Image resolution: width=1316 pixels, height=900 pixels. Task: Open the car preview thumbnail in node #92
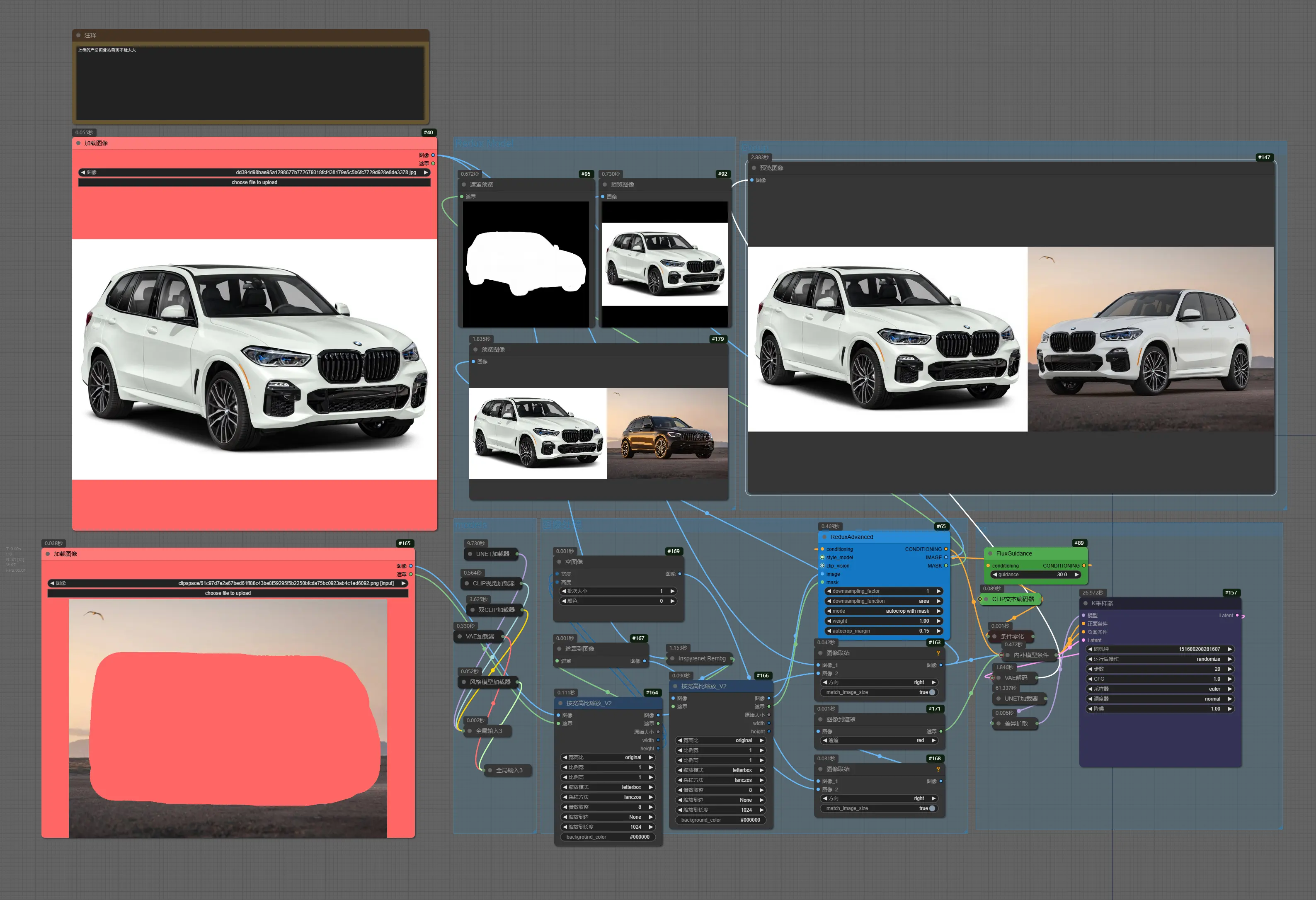coord(664,264)
